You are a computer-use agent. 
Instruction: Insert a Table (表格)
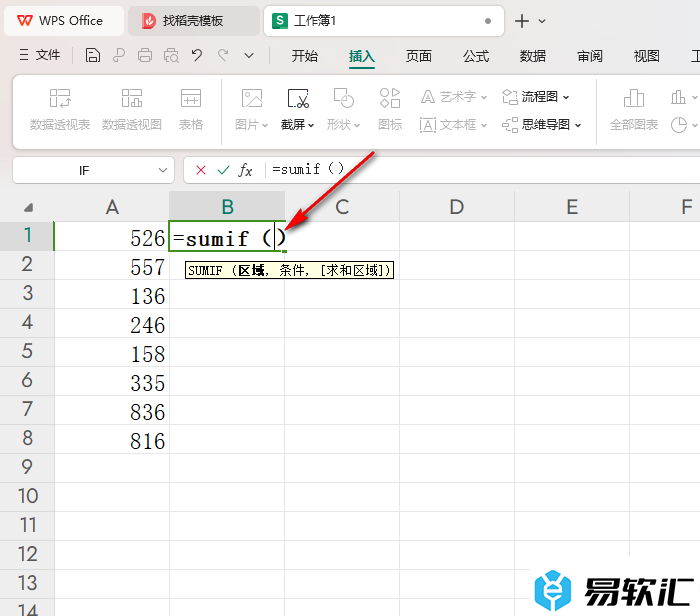(x=191, y=109)
